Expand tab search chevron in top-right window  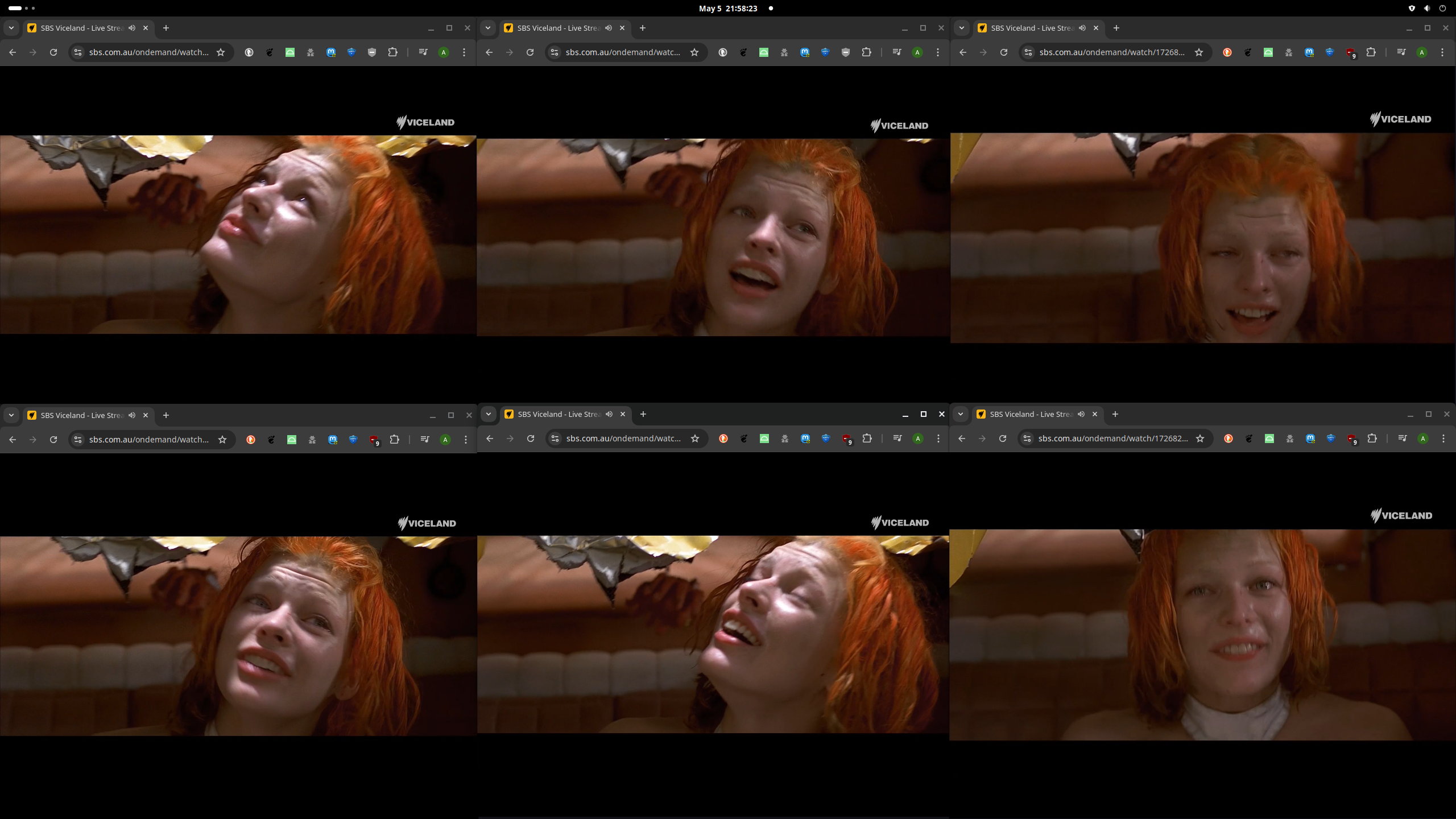click(x=962, y=28)
